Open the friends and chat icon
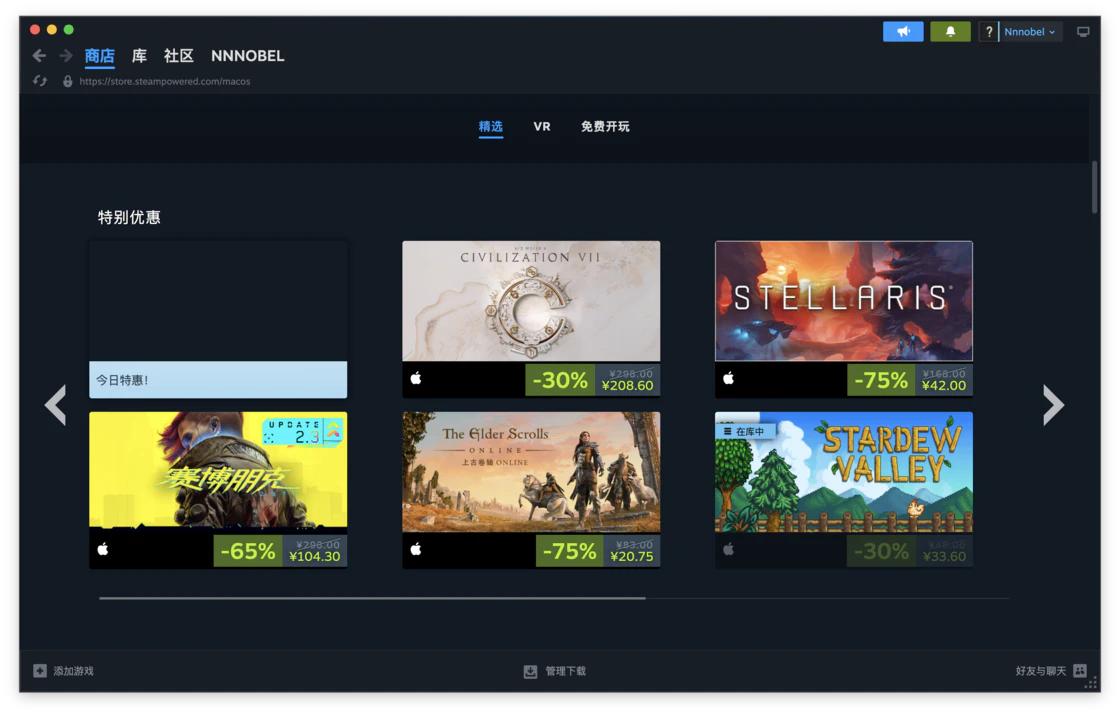Screen dimensions: 1120x715 pos(1080,671)
